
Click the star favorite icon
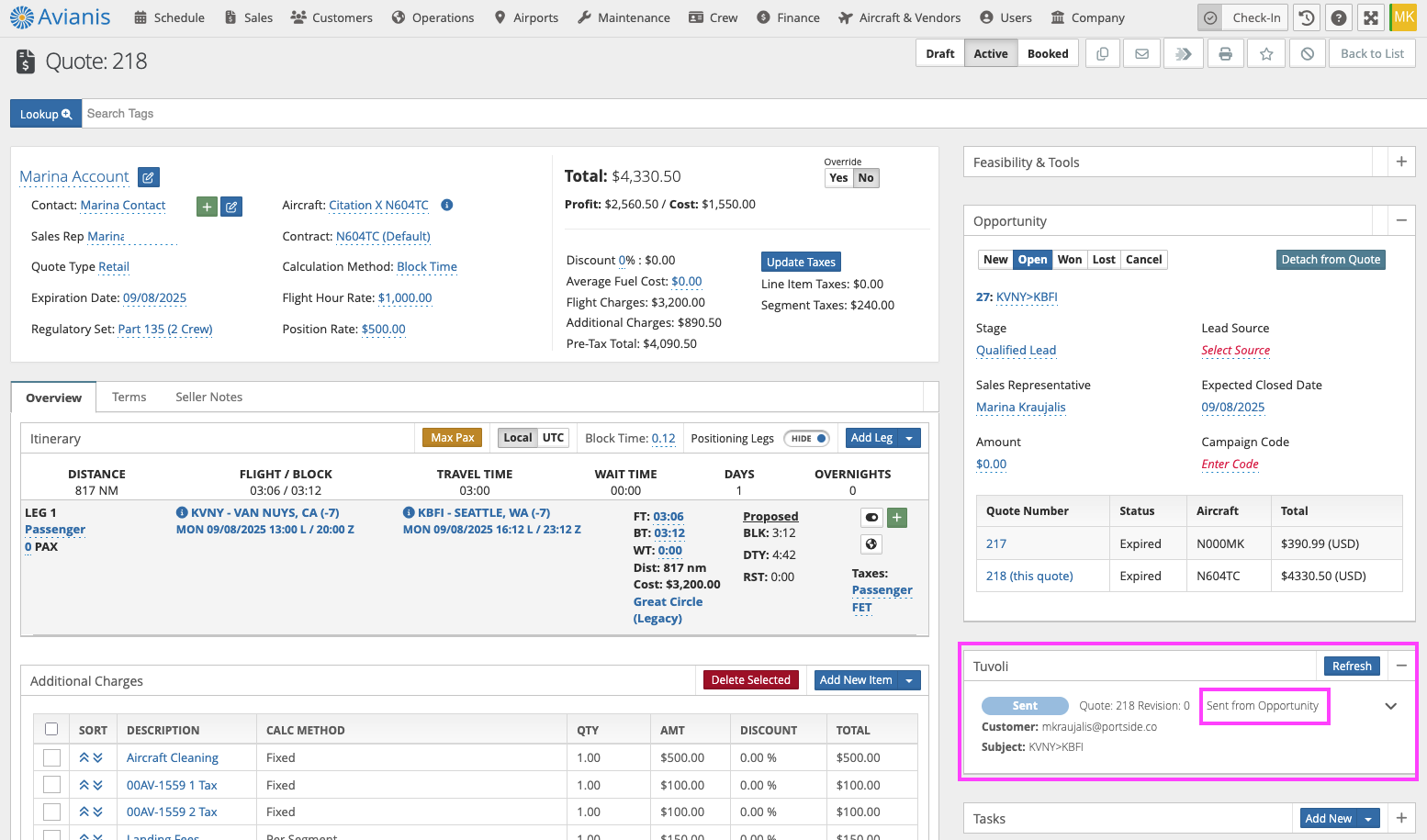(x=1266, y=54)
